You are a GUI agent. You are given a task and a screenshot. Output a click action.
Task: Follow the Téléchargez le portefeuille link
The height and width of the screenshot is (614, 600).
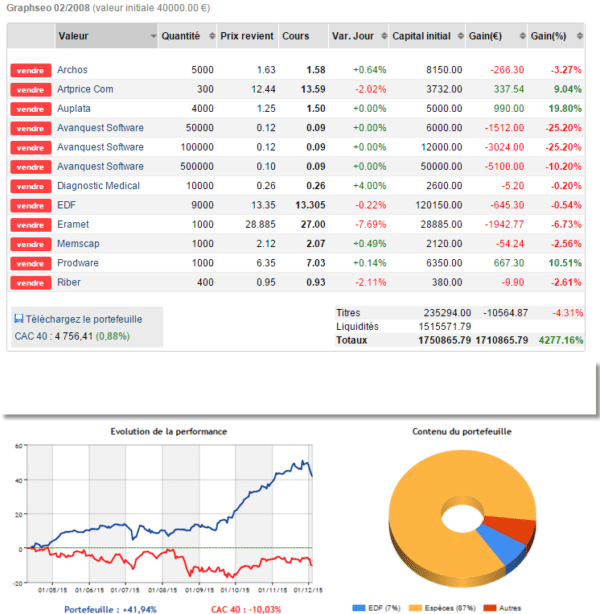click(84, 318)
